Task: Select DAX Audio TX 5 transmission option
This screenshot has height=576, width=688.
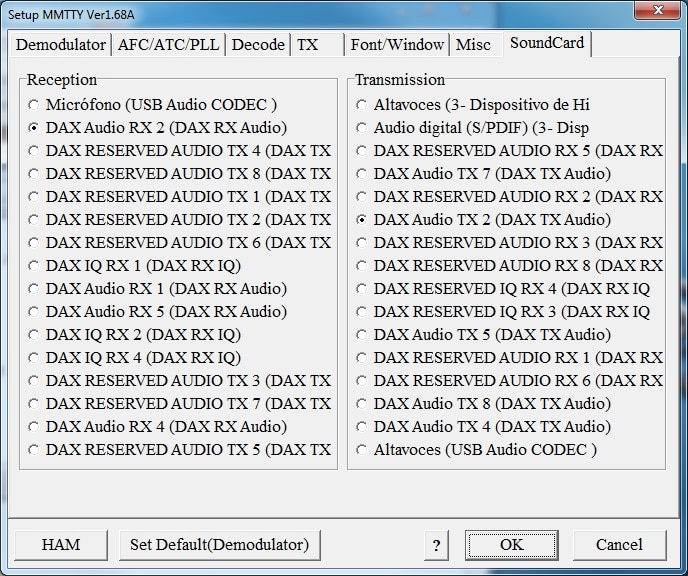Action: pyautogui.click(x=484, y=335)
